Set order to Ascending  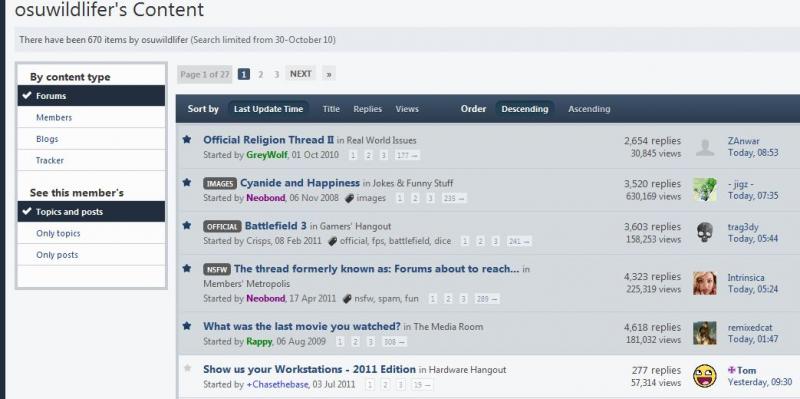589,109
